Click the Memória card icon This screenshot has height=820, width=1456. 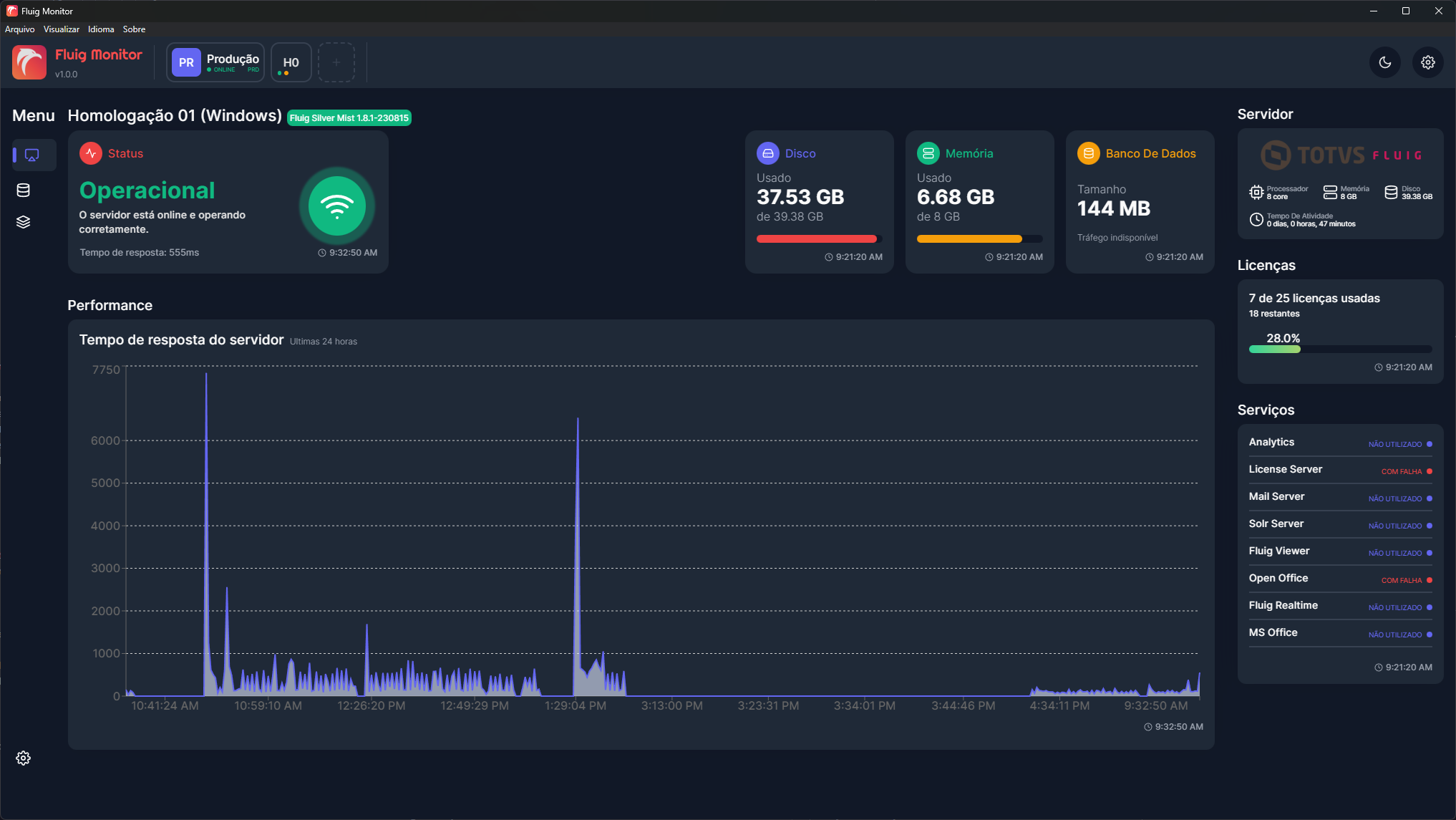pos(928,153)
